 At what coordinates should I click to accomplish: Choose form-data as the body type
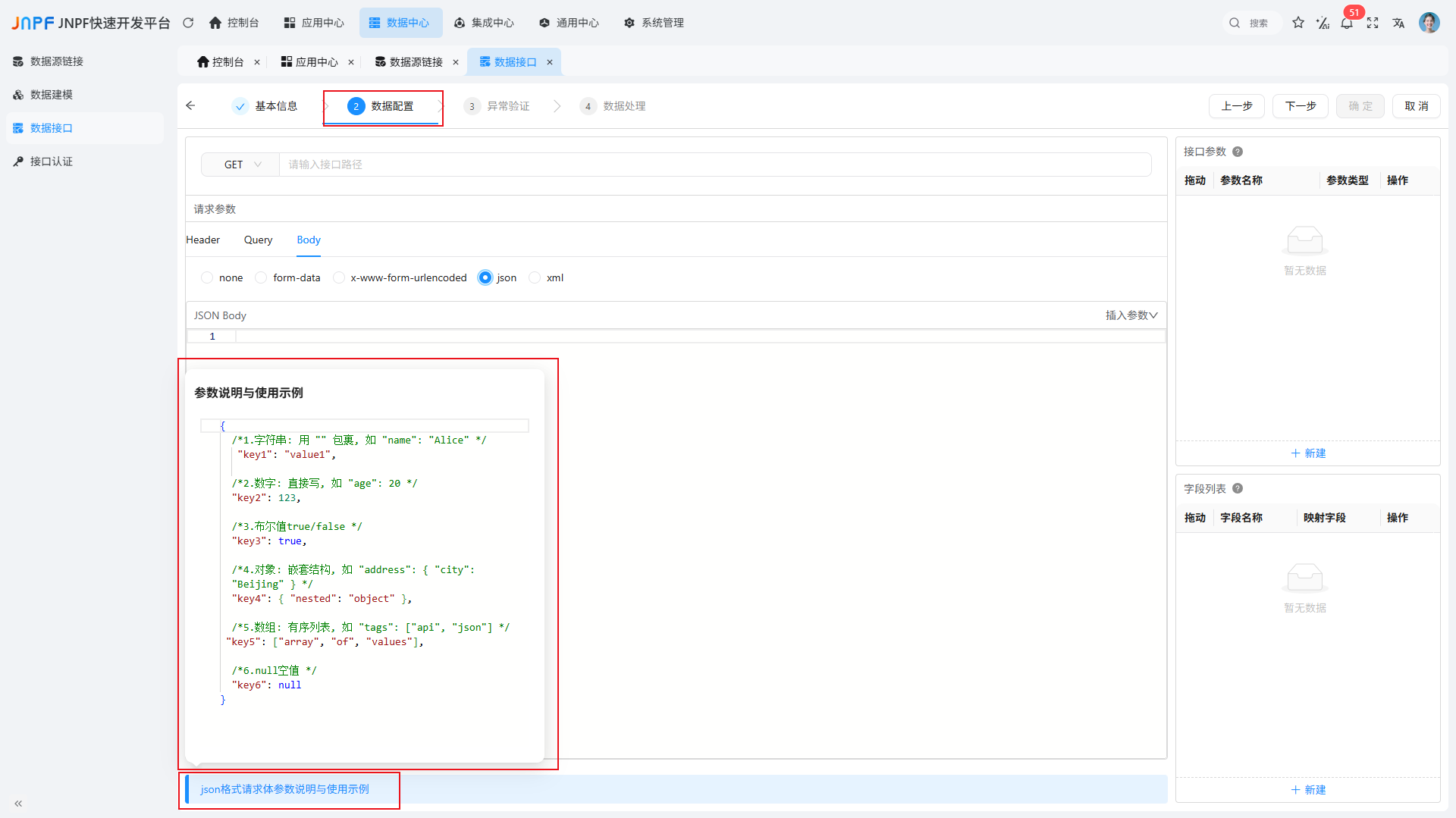[261, 277]
